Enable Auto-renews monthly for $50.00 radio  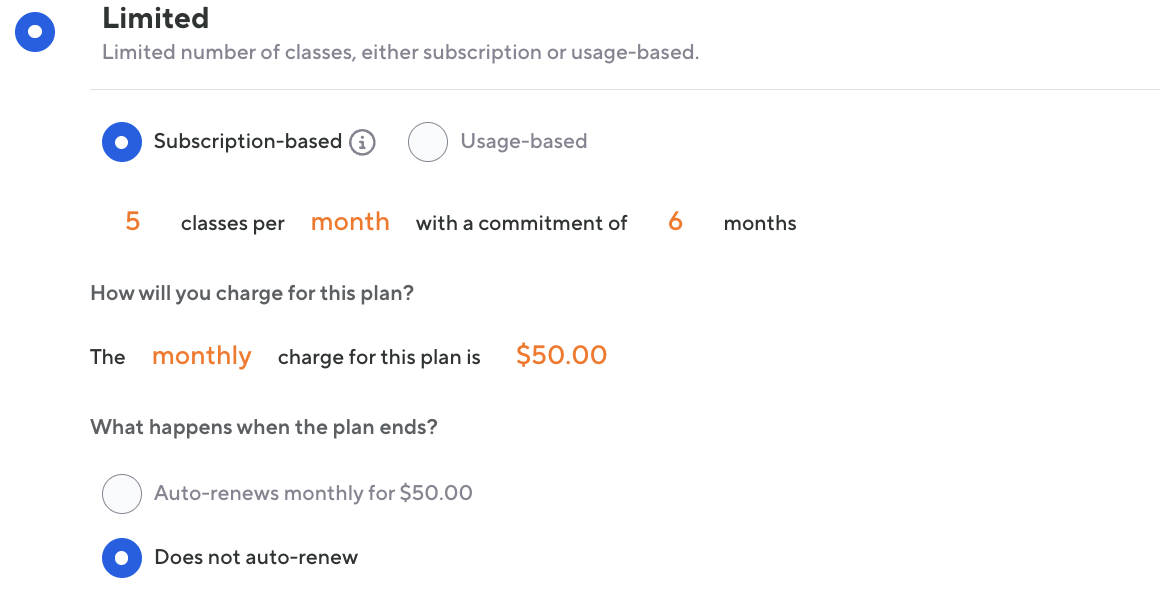point(122,493)
